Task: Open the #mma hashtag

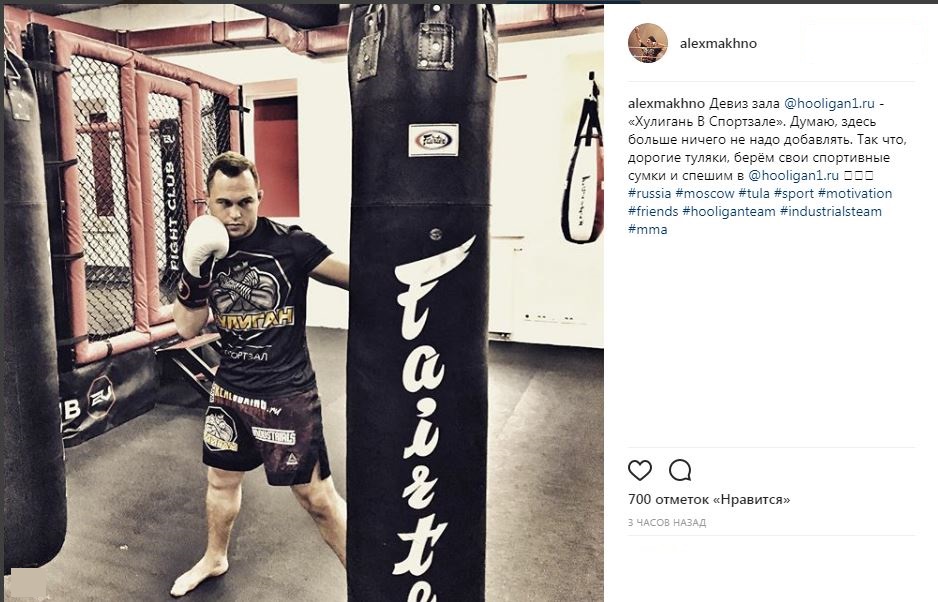Action: point(647,229)
